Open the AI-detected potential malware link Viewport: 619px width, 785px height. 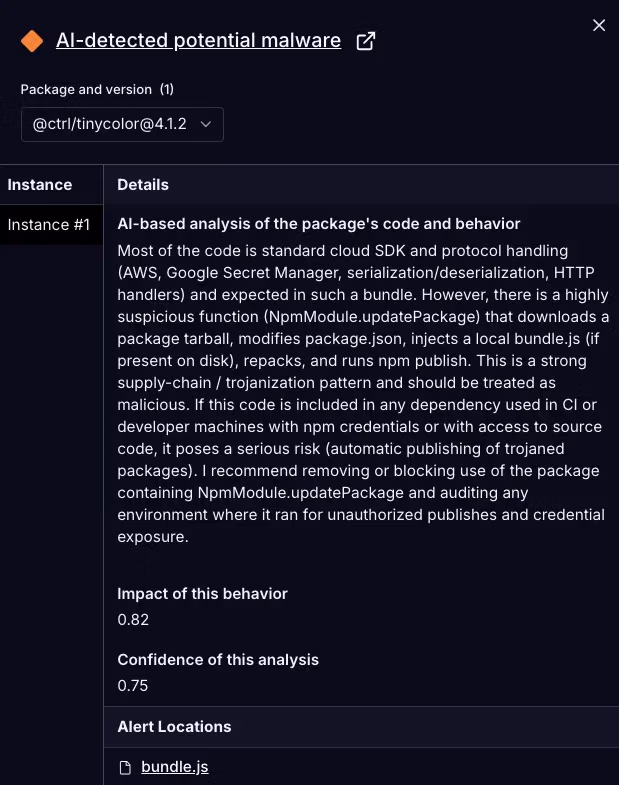click(x=198, y=41)
